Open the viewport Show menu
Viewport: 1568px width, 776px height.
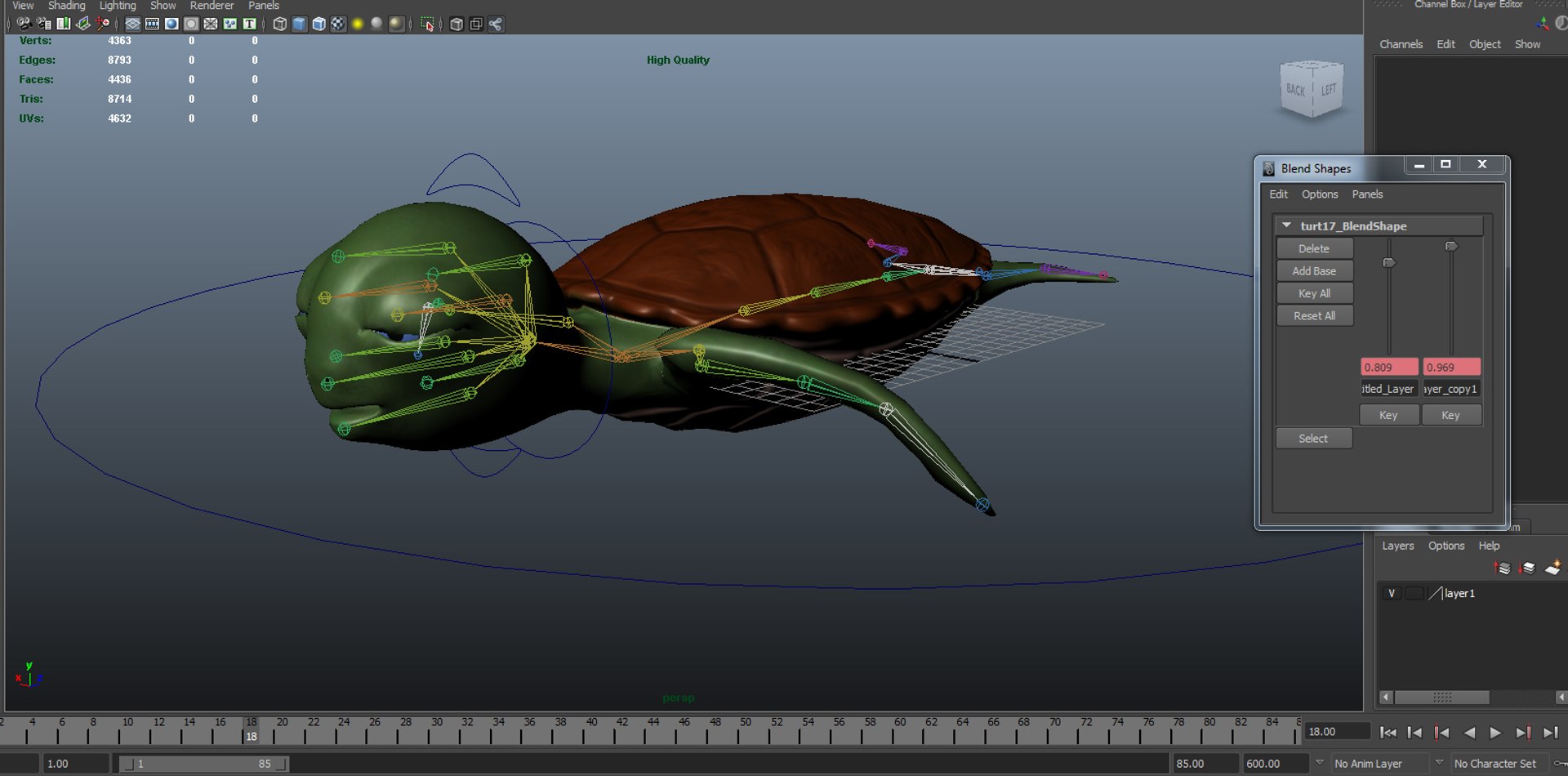click(163, 5)
